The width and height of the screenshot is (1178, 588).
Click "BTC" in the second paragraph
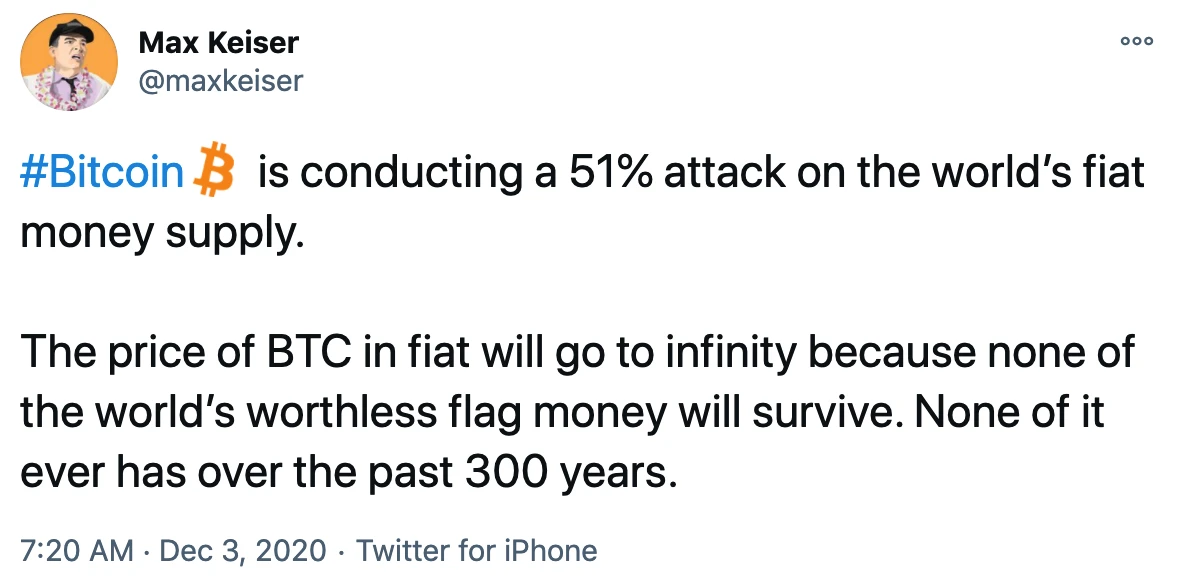309,353
